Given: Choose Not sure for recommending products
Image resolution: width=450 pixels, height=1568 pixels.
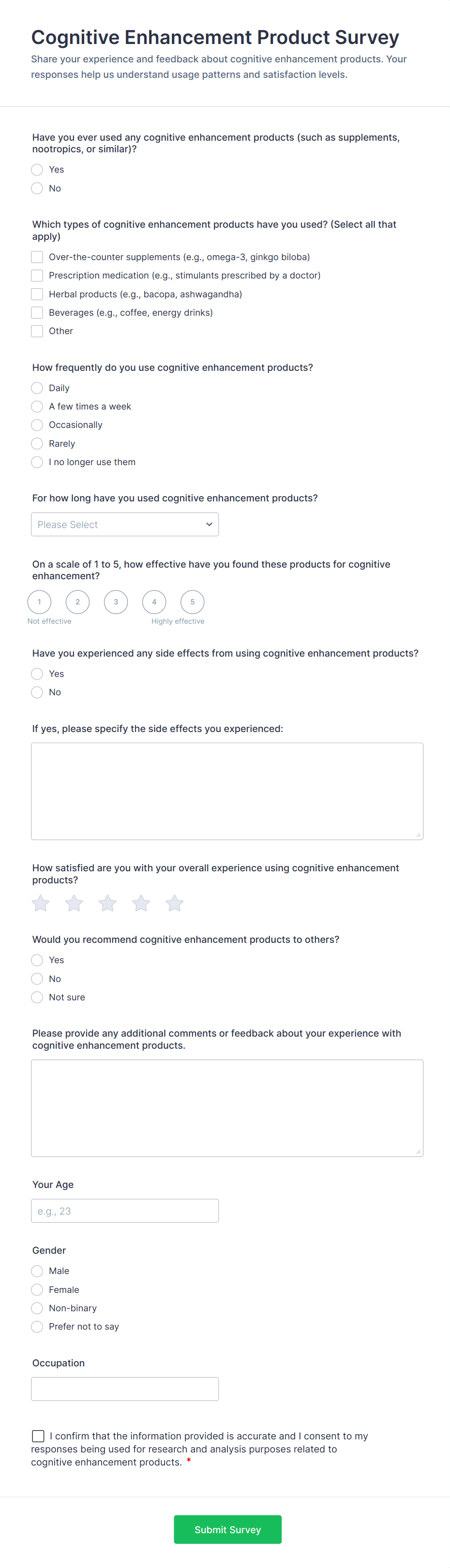Looking at the screenshot, I should tap(37, 997).
